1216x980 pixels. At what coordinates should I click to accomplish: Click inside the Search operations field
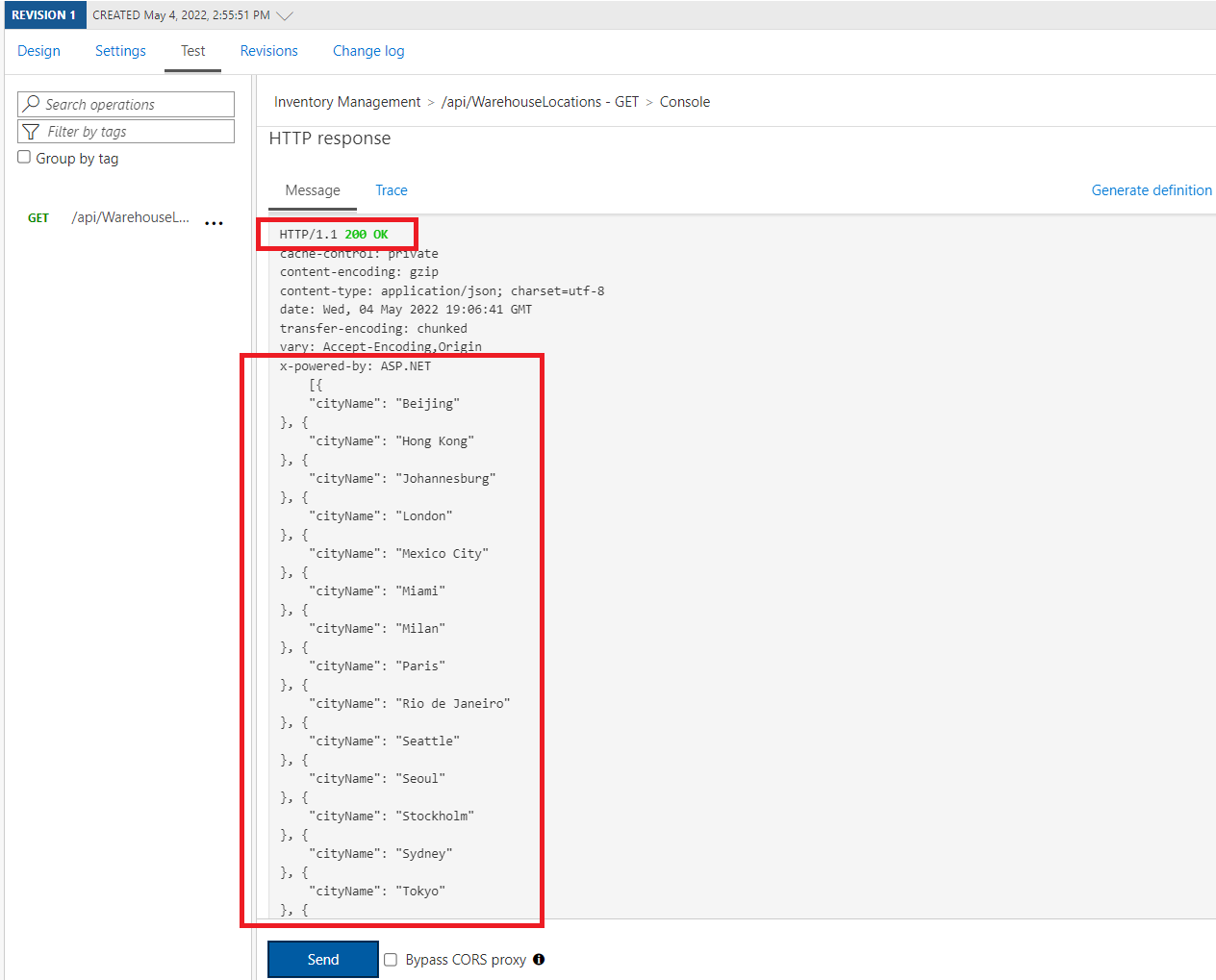tap(135, 104)
